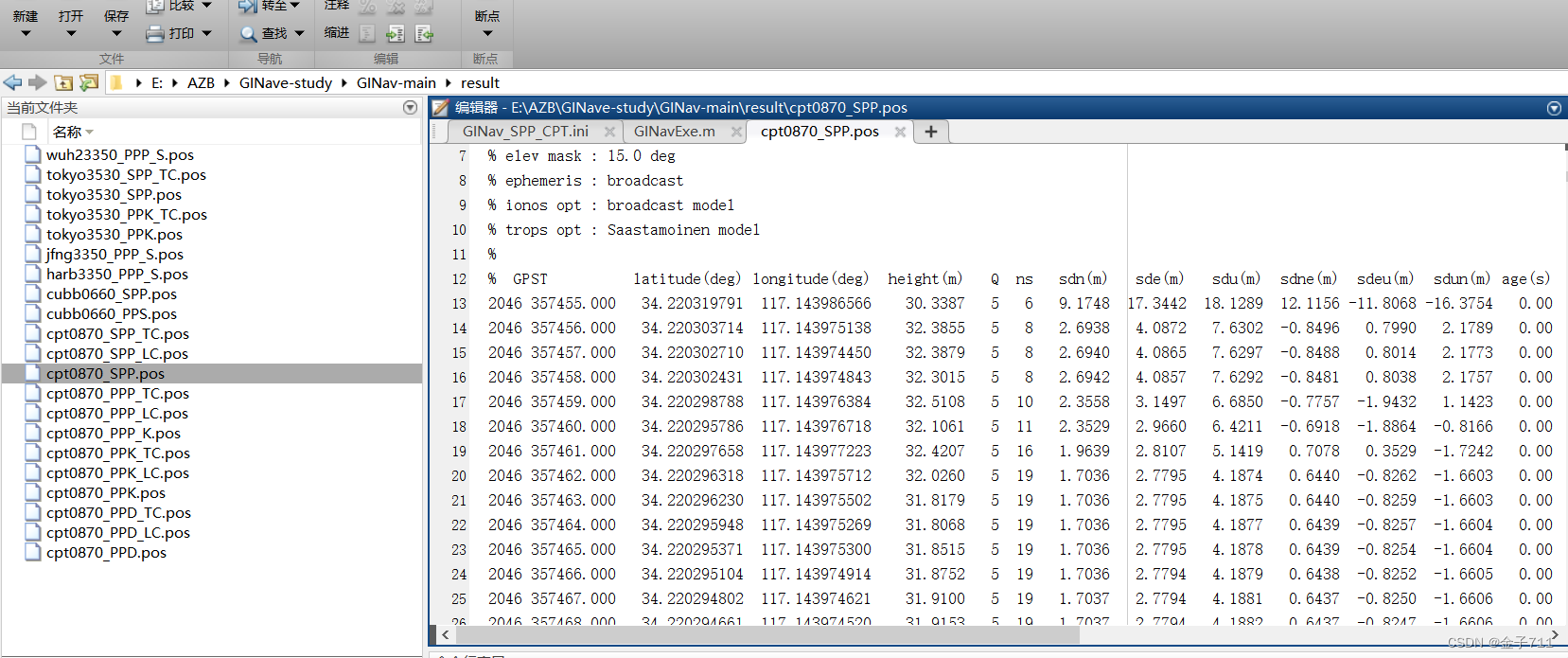1568x658 pixels.
Task: Select the cpt0870_SPP.pos editor tab
Action: click(x=819, y=132)
